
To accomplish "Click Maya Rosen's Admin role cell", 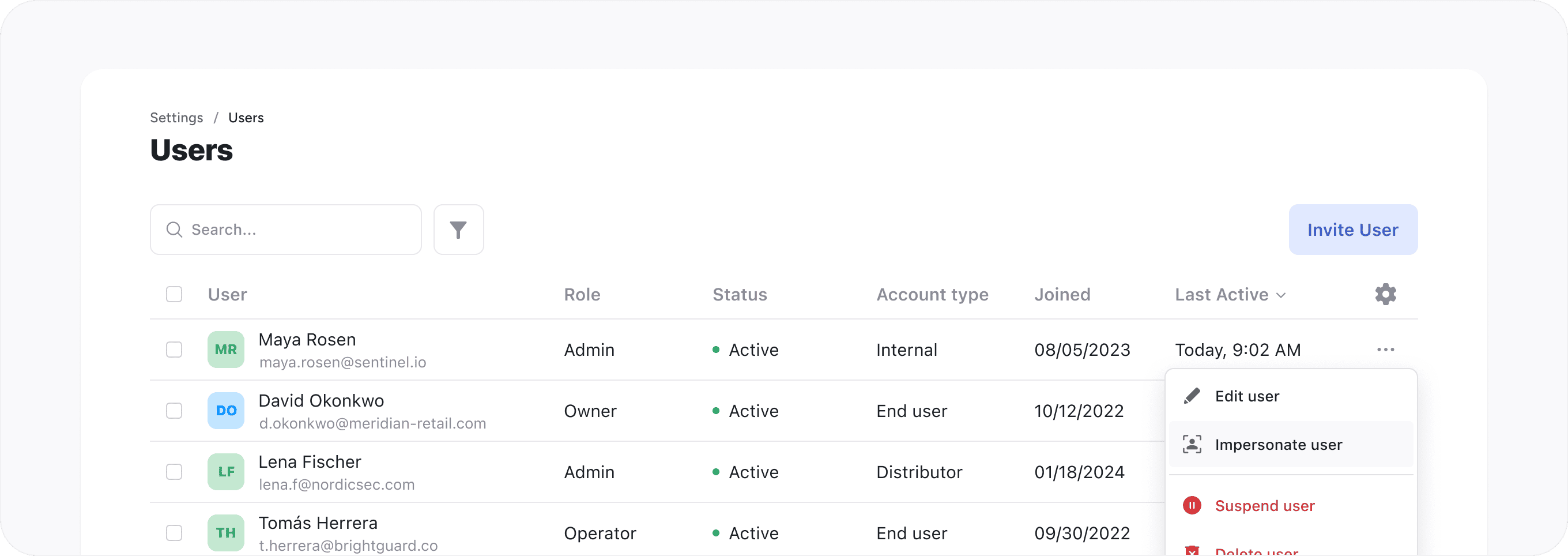I will pyautogui.click(x=589, y=350).
